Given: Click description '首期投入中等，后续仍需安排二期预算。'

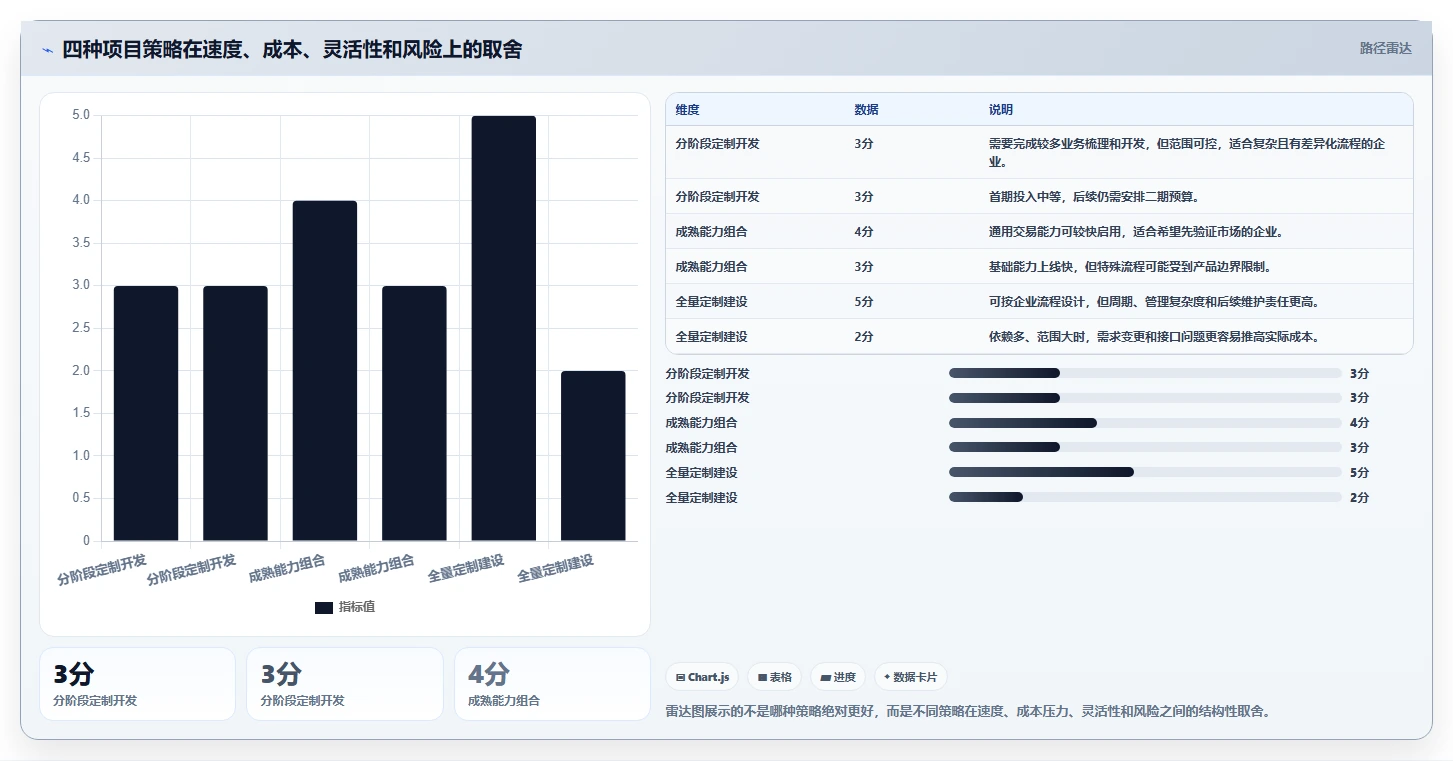Looking at the screenshot, I should 1094,197.
